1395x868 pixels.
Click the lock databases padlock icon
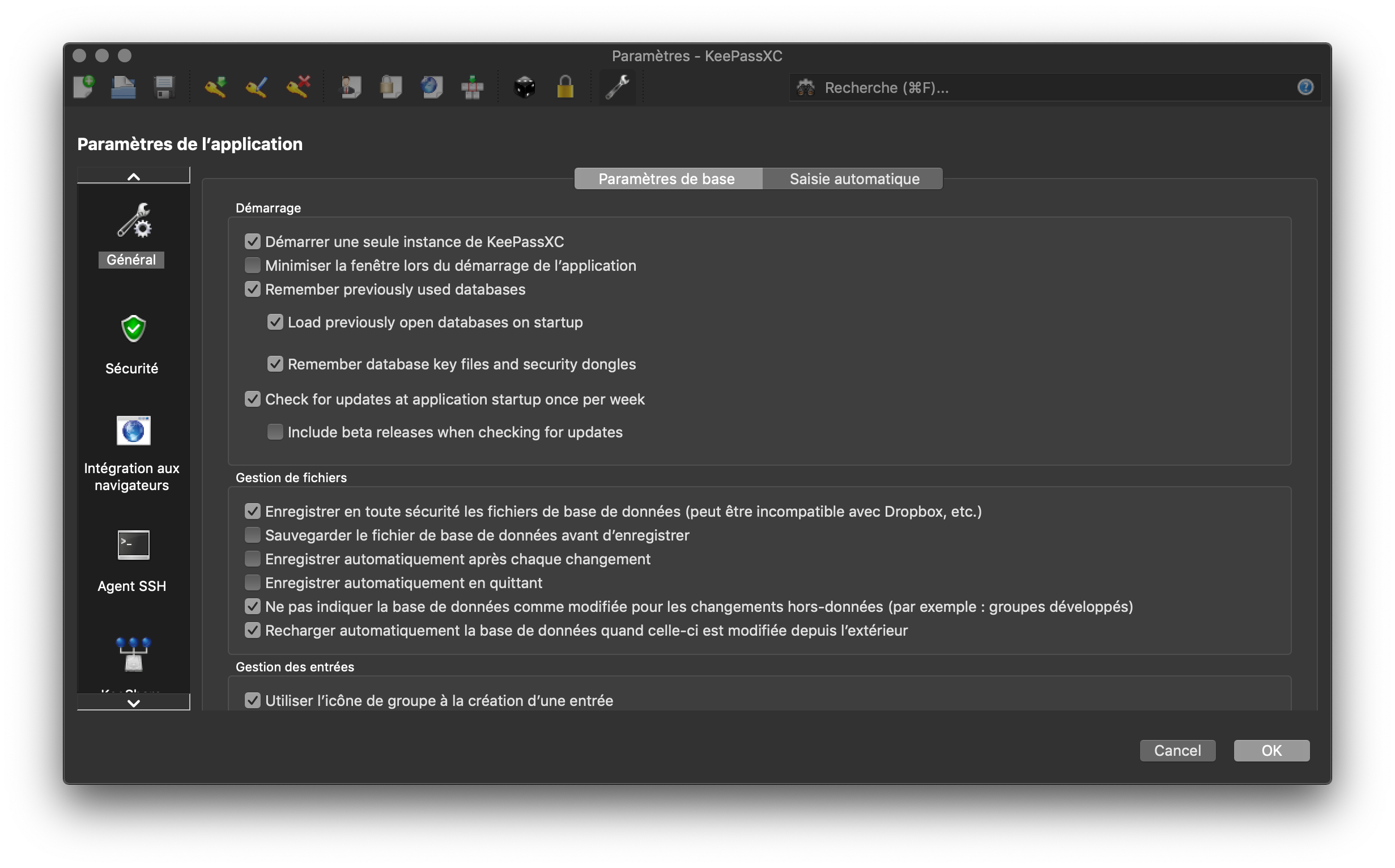(x=565, y=87)
